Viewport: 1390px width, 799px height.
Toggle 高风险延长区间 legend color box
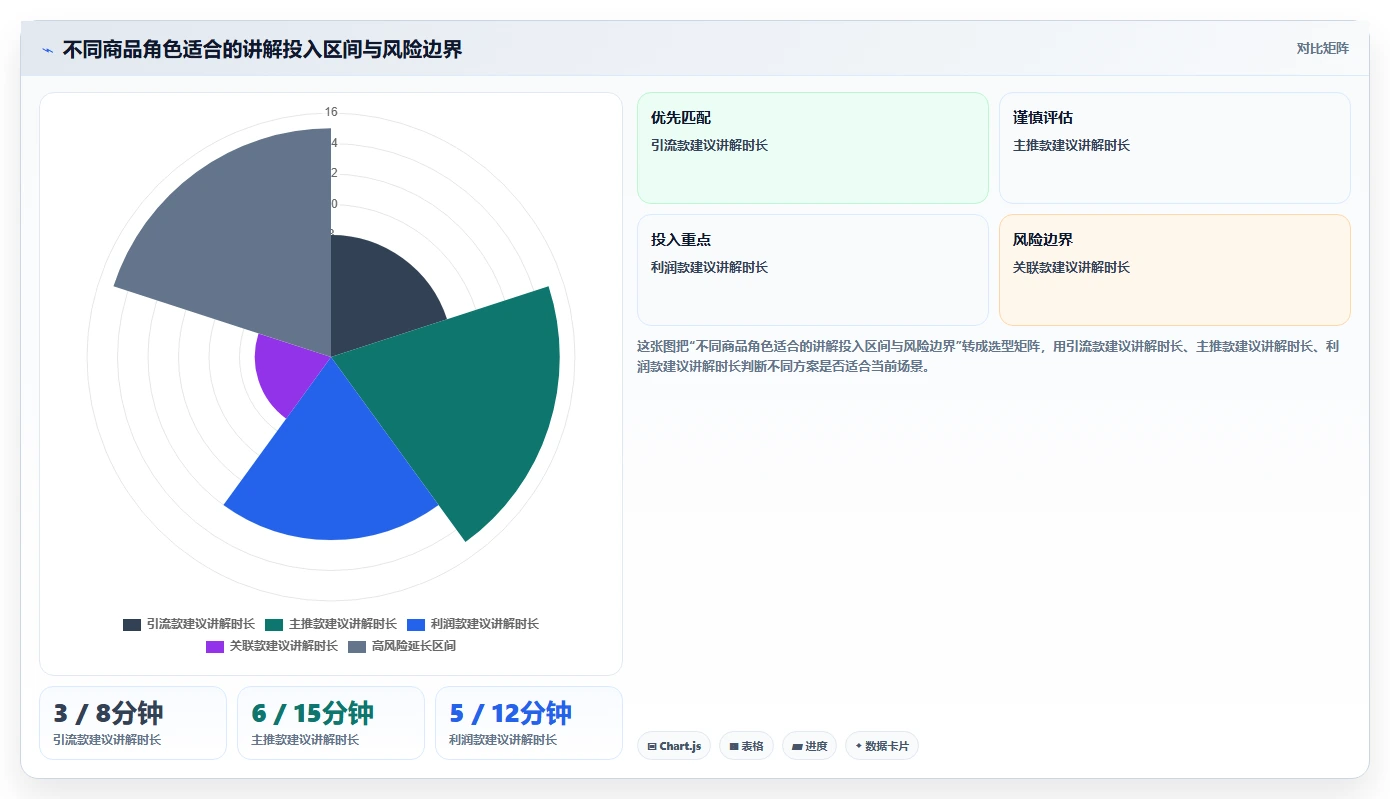tap(357, 646)
